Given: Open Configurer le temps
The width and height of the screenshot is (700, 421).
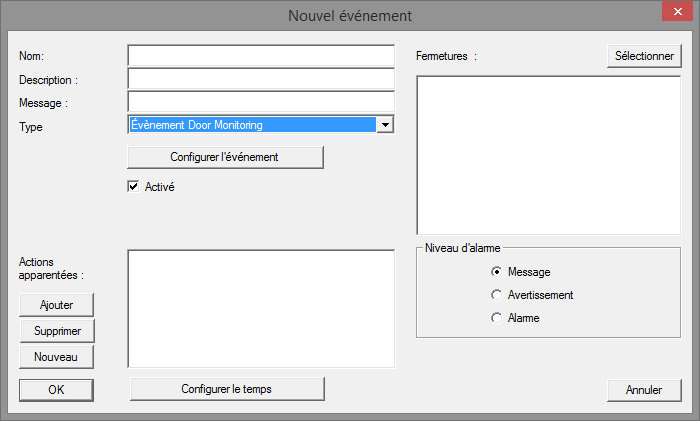Looking at the screenshot, I should click(226, 389).
